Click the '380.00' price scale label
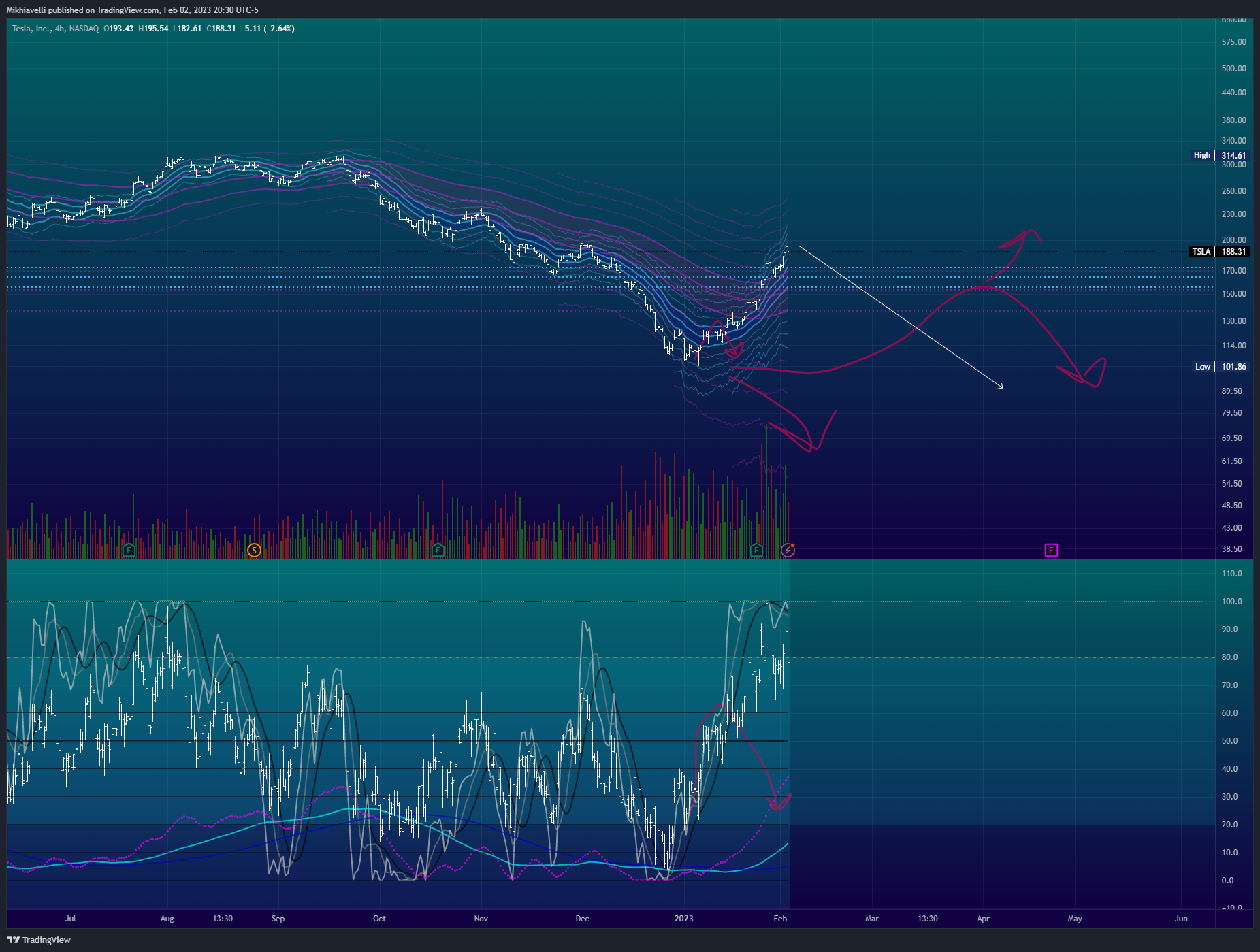This screenshot has width=1260, height=952. 1233,120
